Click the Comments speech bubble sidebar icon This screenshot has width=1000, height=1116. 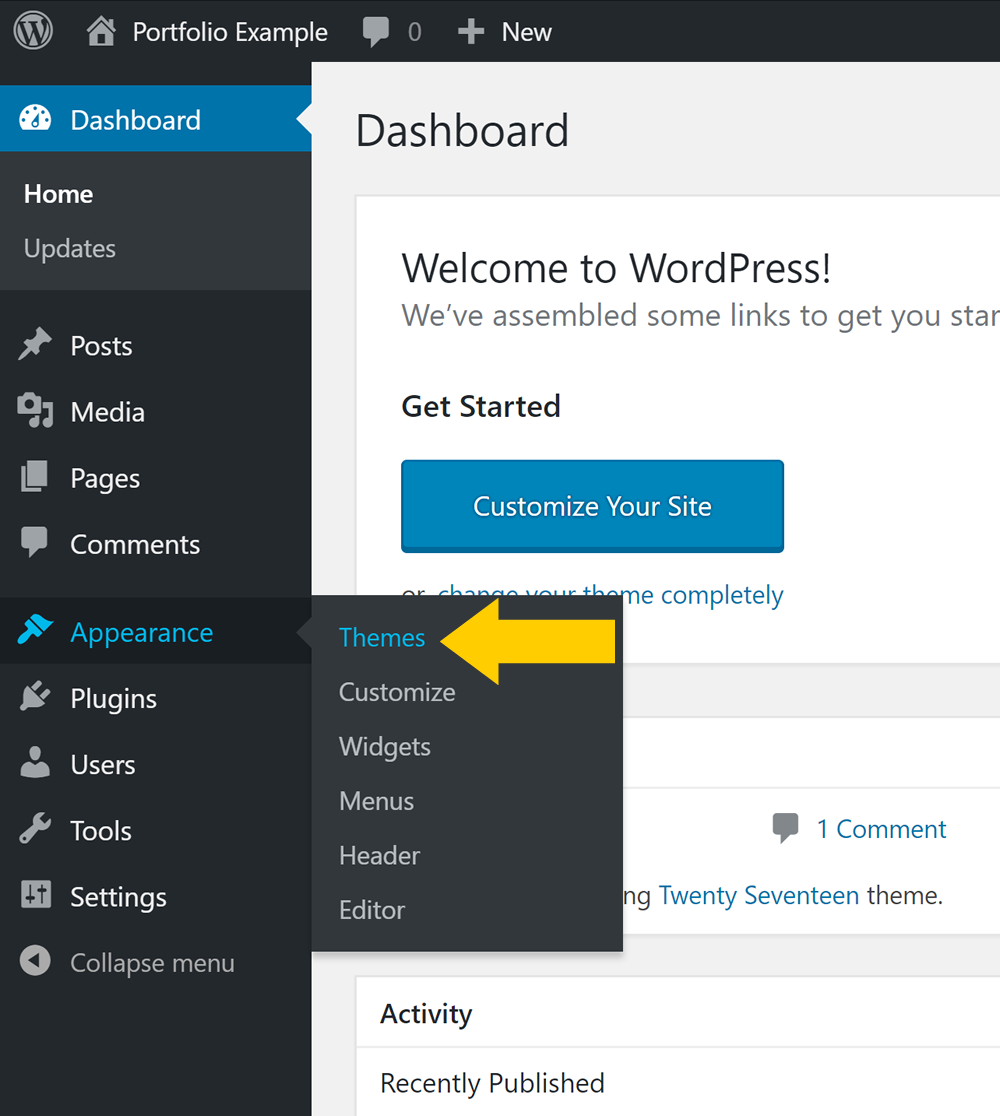(x=34, y=542)
